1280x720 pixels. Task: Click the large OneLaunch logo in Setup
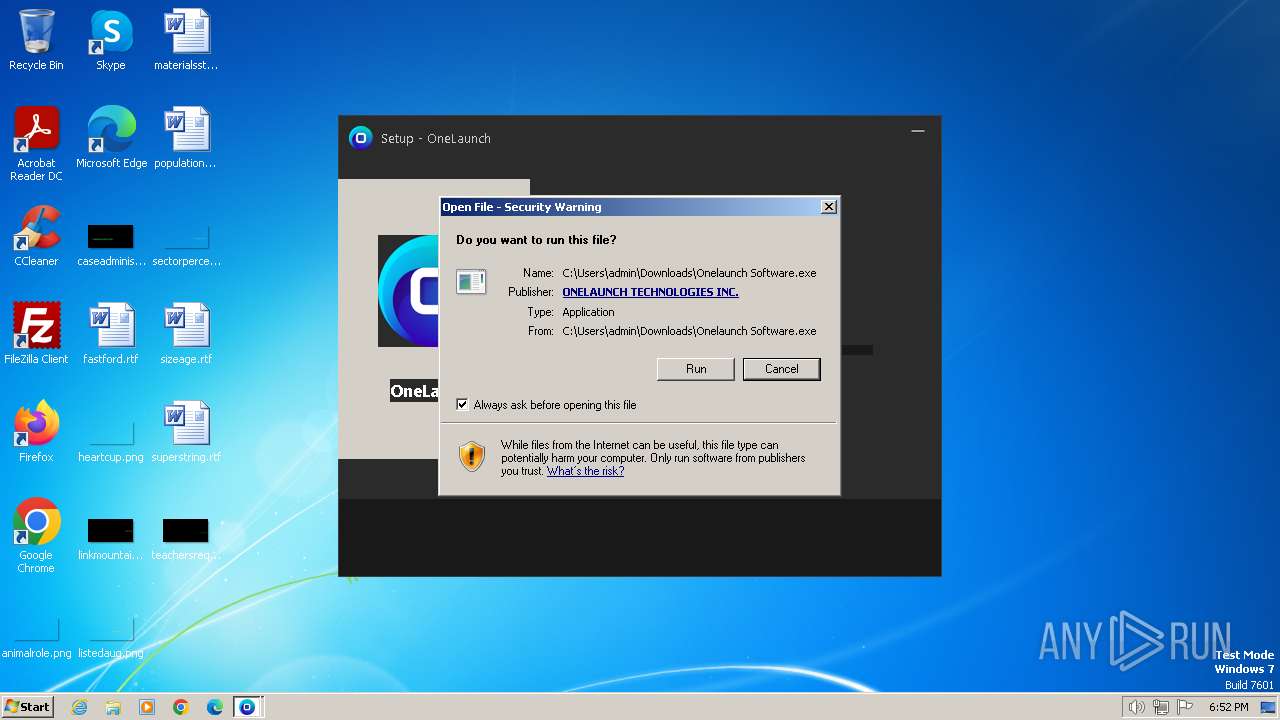coord(408,291)
